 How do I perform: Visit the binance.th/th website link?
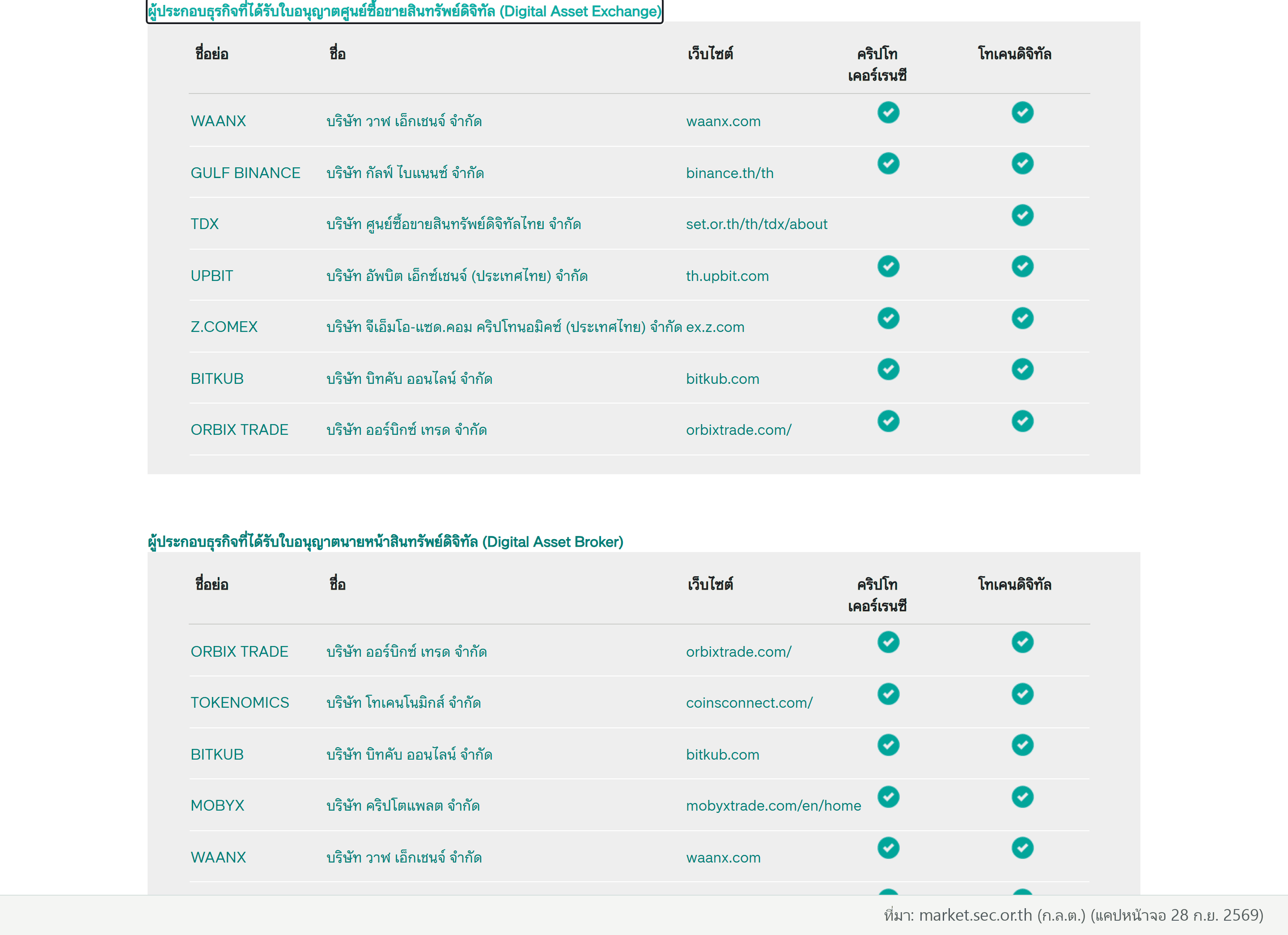(x=730, y=173)
